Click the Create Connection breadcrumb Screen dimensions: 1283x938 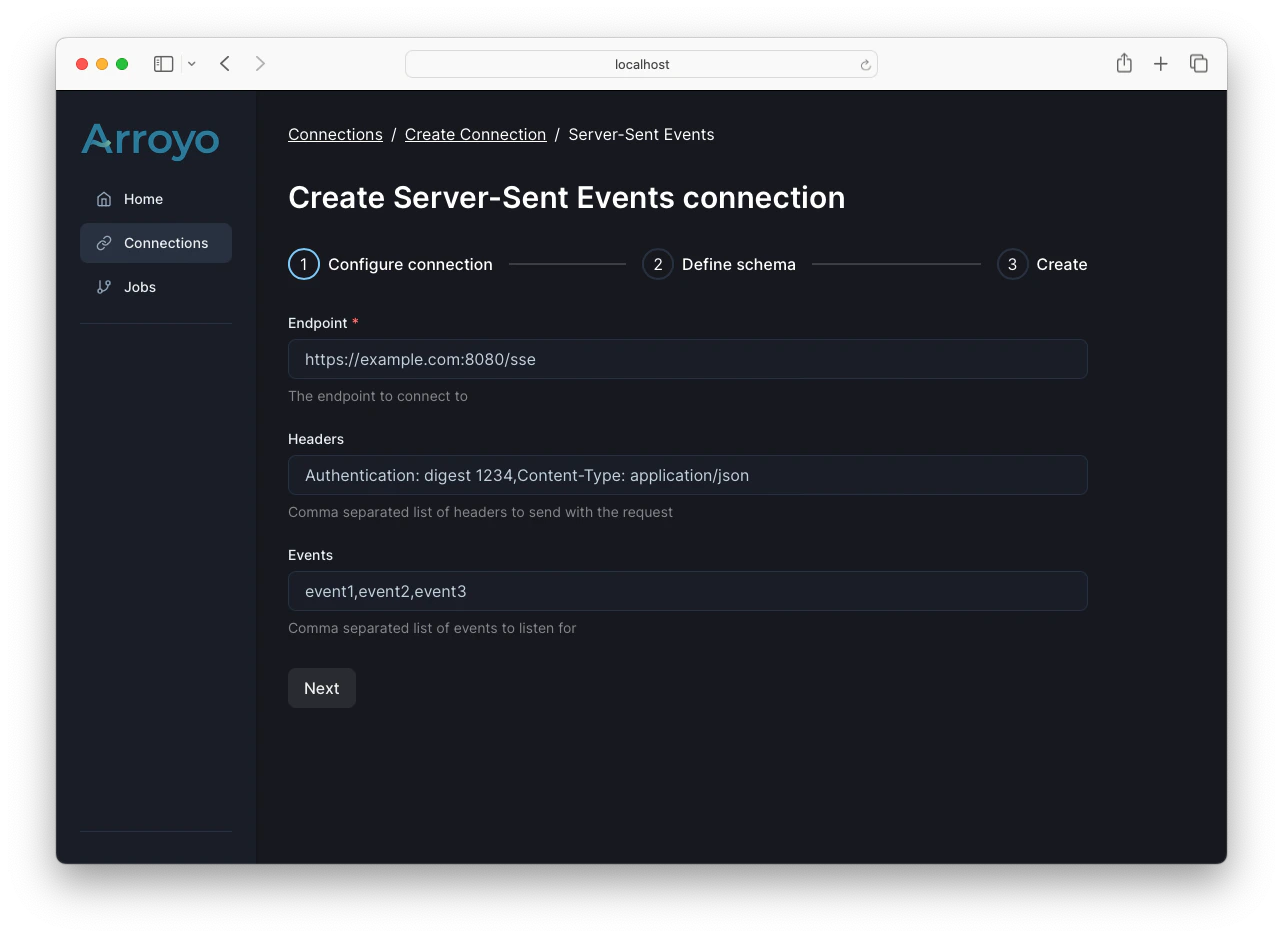point(475,134)
